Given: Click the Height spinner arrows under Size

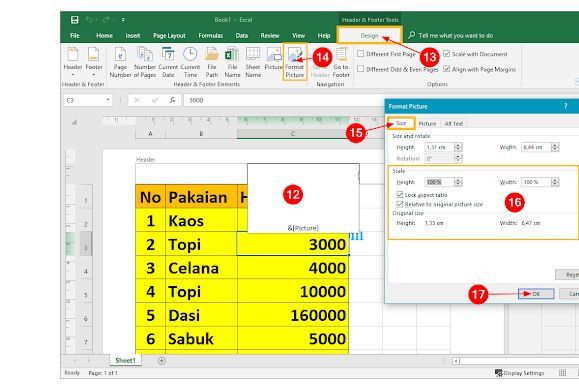Looking at the screenshot, I should pyautogui.click(x=458, y=147).
